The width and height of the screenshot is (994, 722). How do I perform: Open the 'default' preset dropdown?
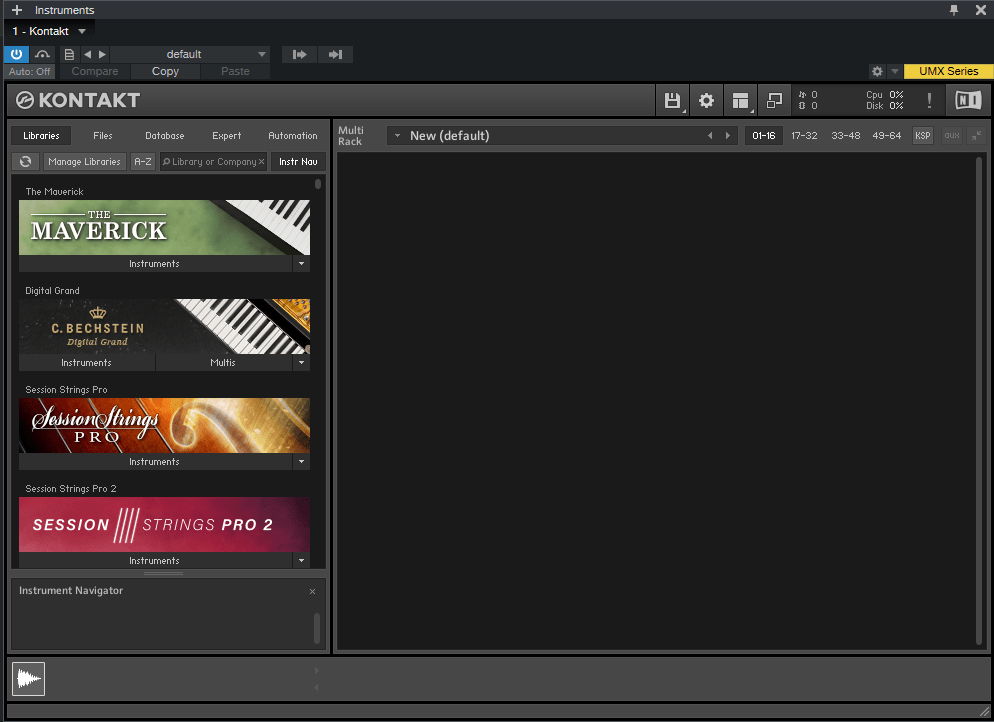point(190,55)
